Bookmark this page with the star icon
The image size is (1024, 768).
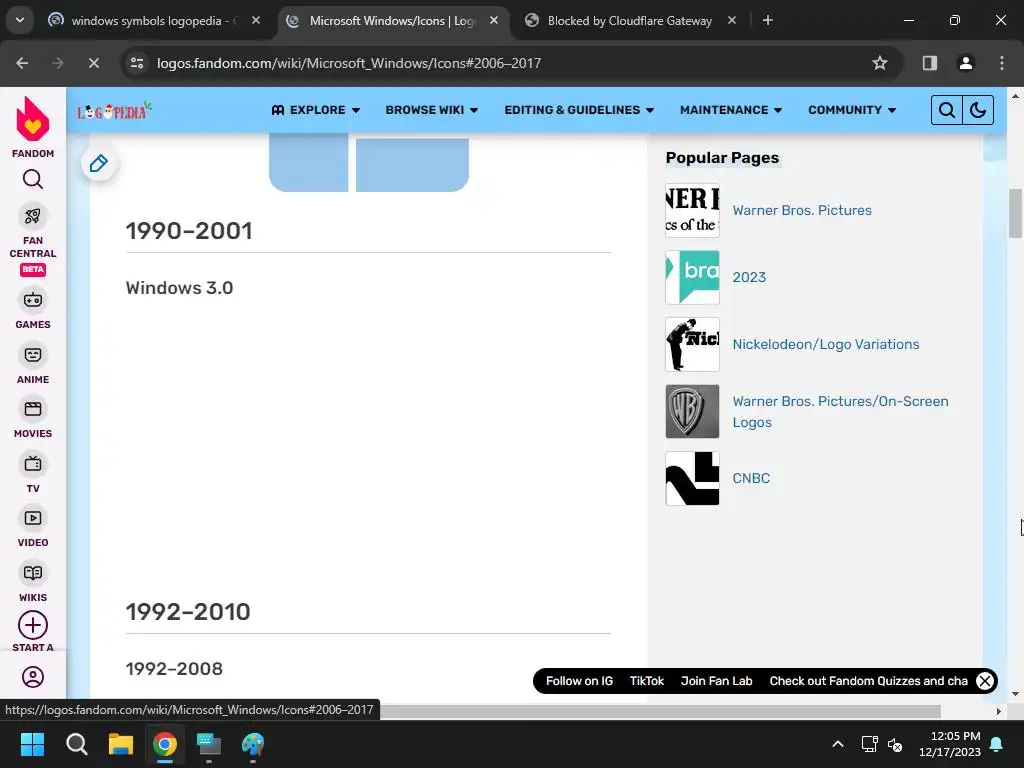point(880,63)
